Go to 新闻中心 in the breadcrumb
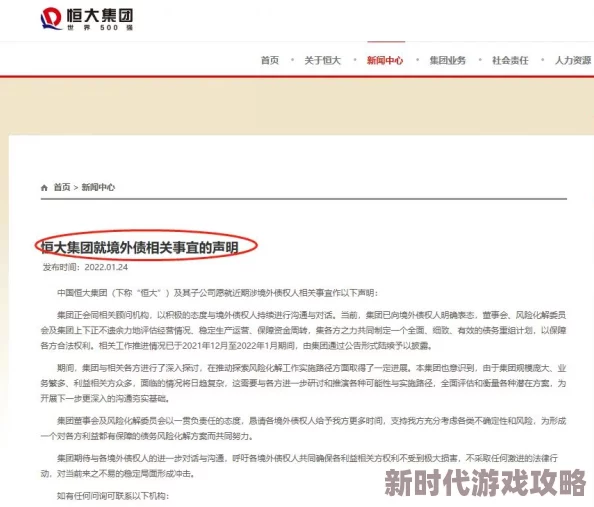The image size is (594, 507). pyautogui.click(x=98, y=187)
